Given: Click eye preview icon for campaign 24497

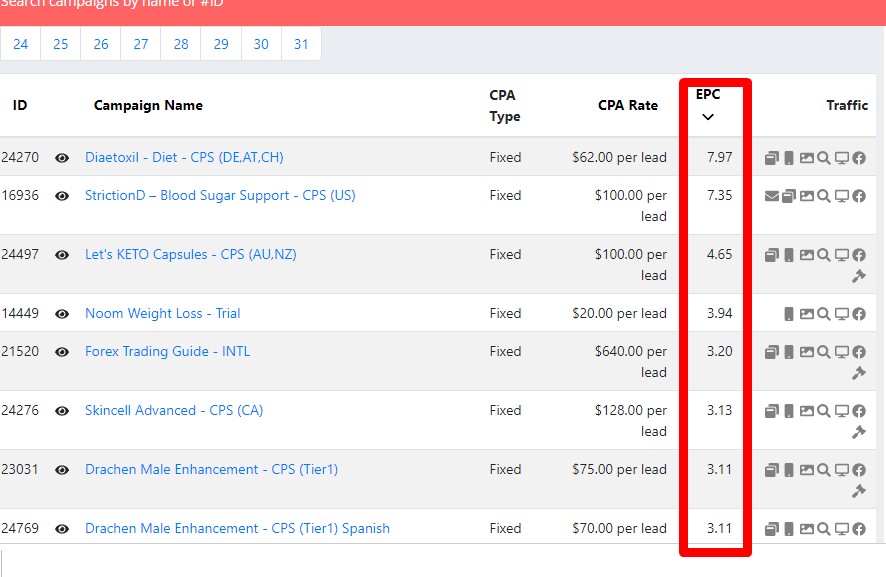Looking at the screenshot, I should coord(62,255).
